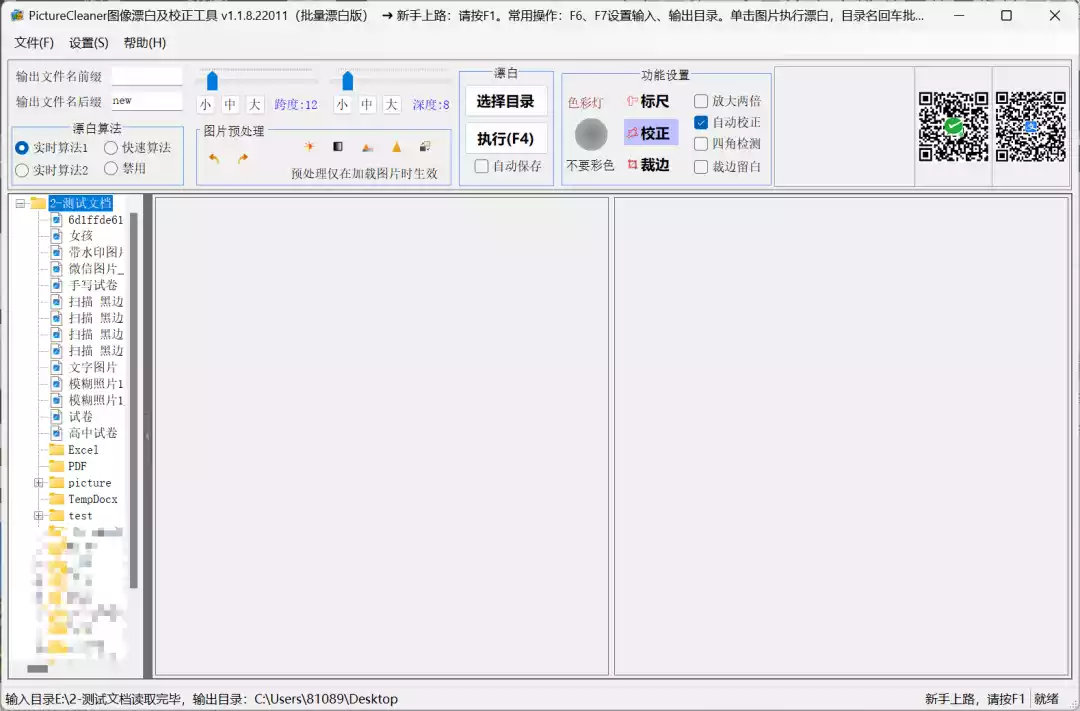Click the PictureCleaner app icon in title bar
Image resolution: width=1080 pixels, height=711 pixels.
point(17,15)
